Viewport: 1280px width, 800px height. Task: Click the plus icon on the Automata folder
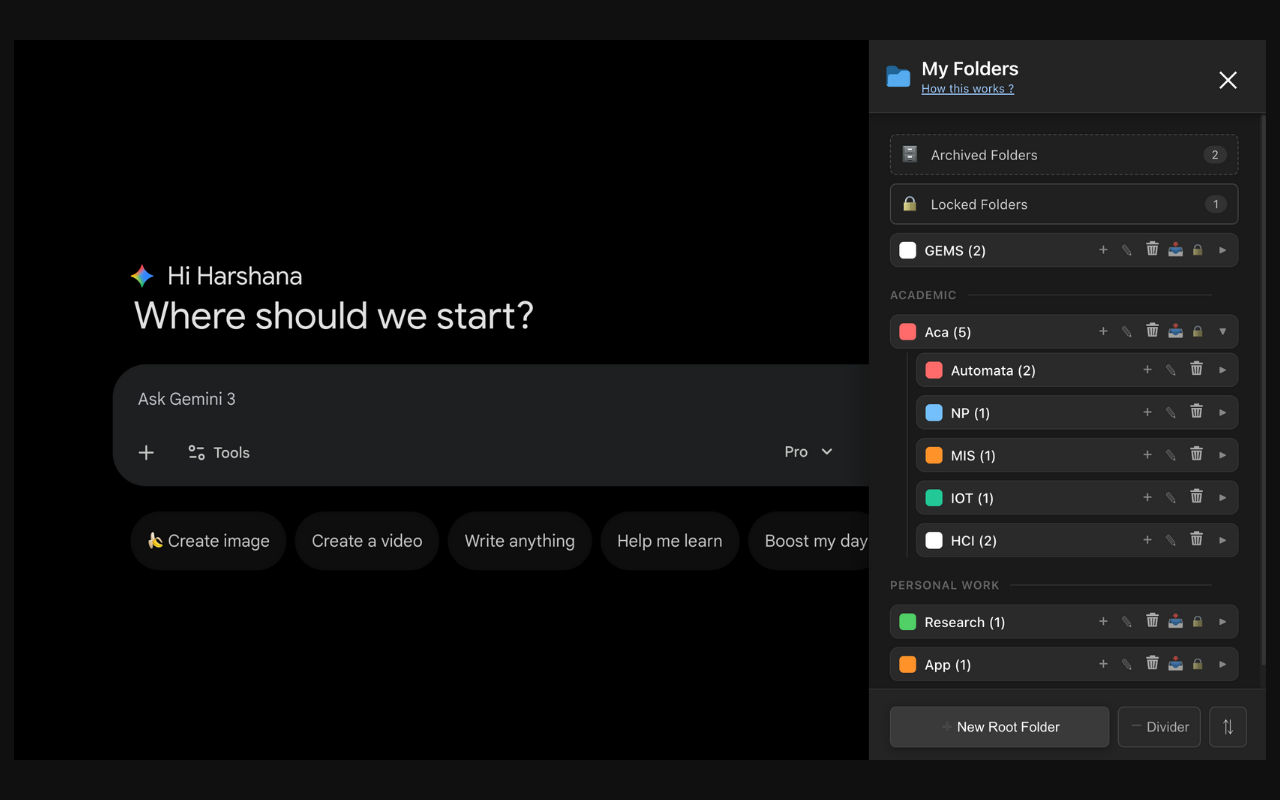click(1147, 370)
